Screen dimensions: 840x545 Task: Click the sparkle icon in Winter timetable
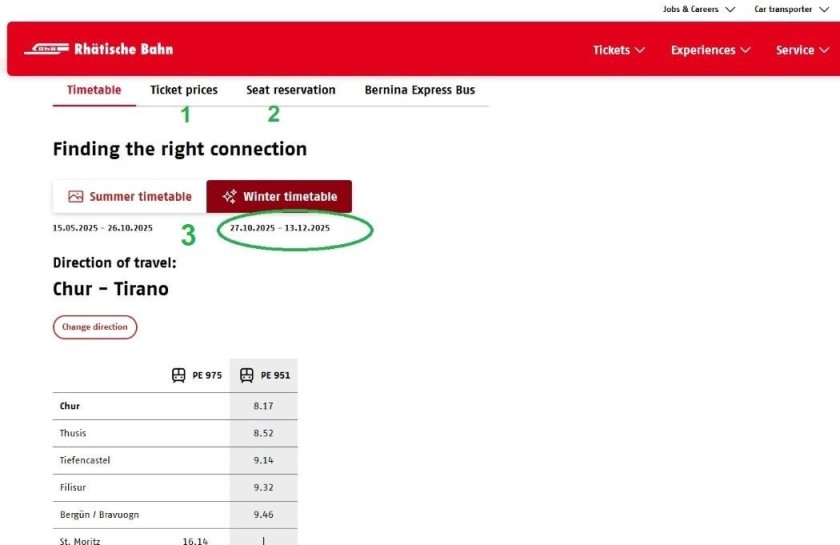click(230, 197)
